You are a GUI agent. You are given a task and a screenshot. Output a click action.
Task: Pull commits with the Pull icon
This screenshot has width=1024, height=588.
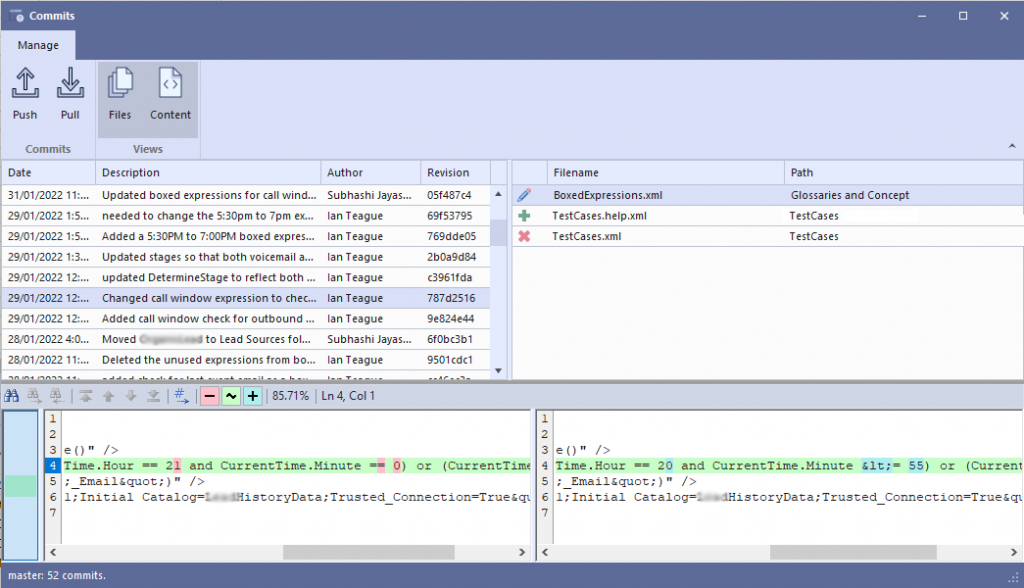tap(70, 93)
